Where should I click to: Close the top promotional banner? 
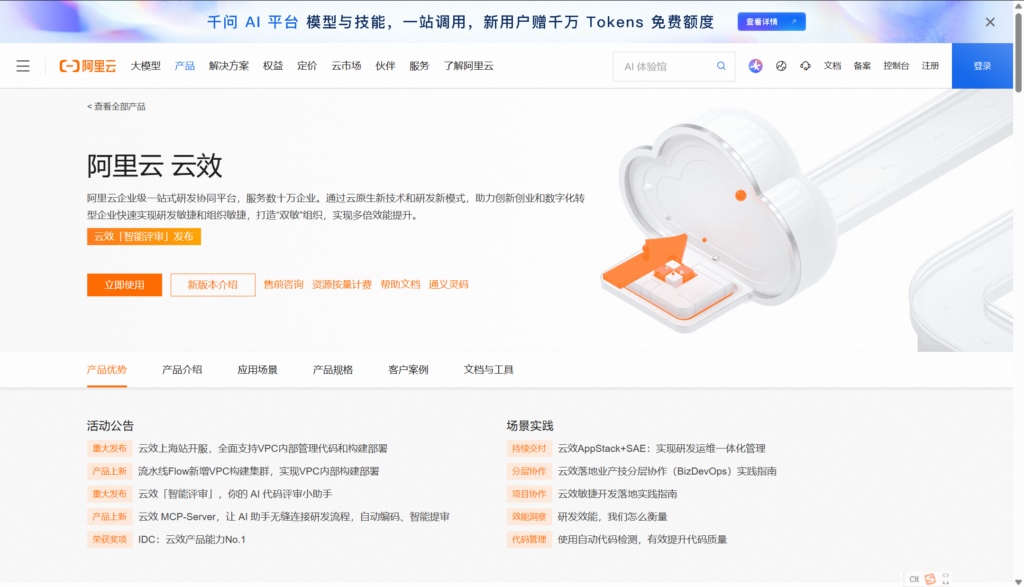click(990, 22)
